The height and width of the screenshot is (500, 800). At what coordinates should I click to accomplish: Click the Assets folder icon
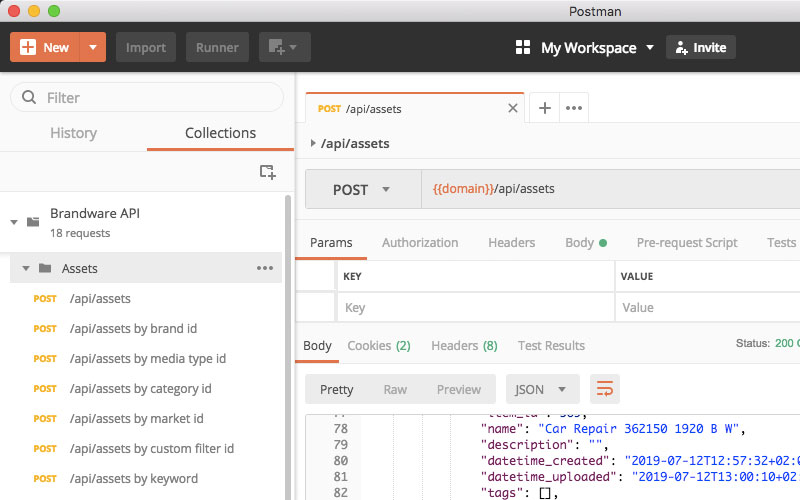coord(45,268)
